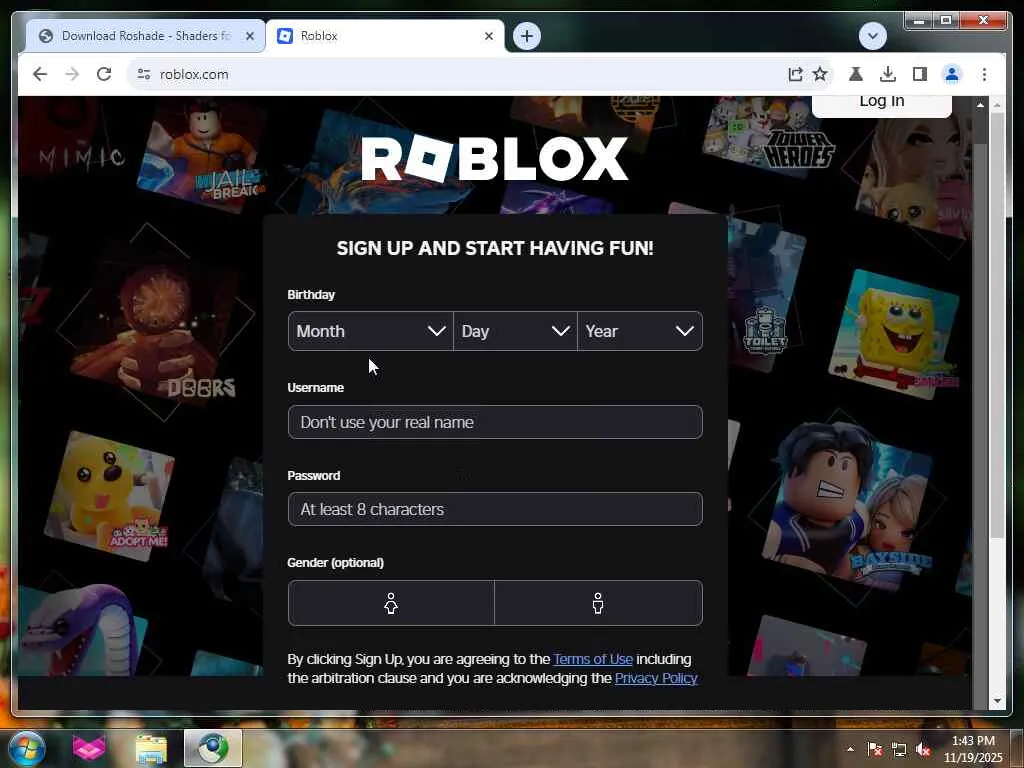Open the file explorer taskbar icon
Screen dimensions: 1024x768
151,748
